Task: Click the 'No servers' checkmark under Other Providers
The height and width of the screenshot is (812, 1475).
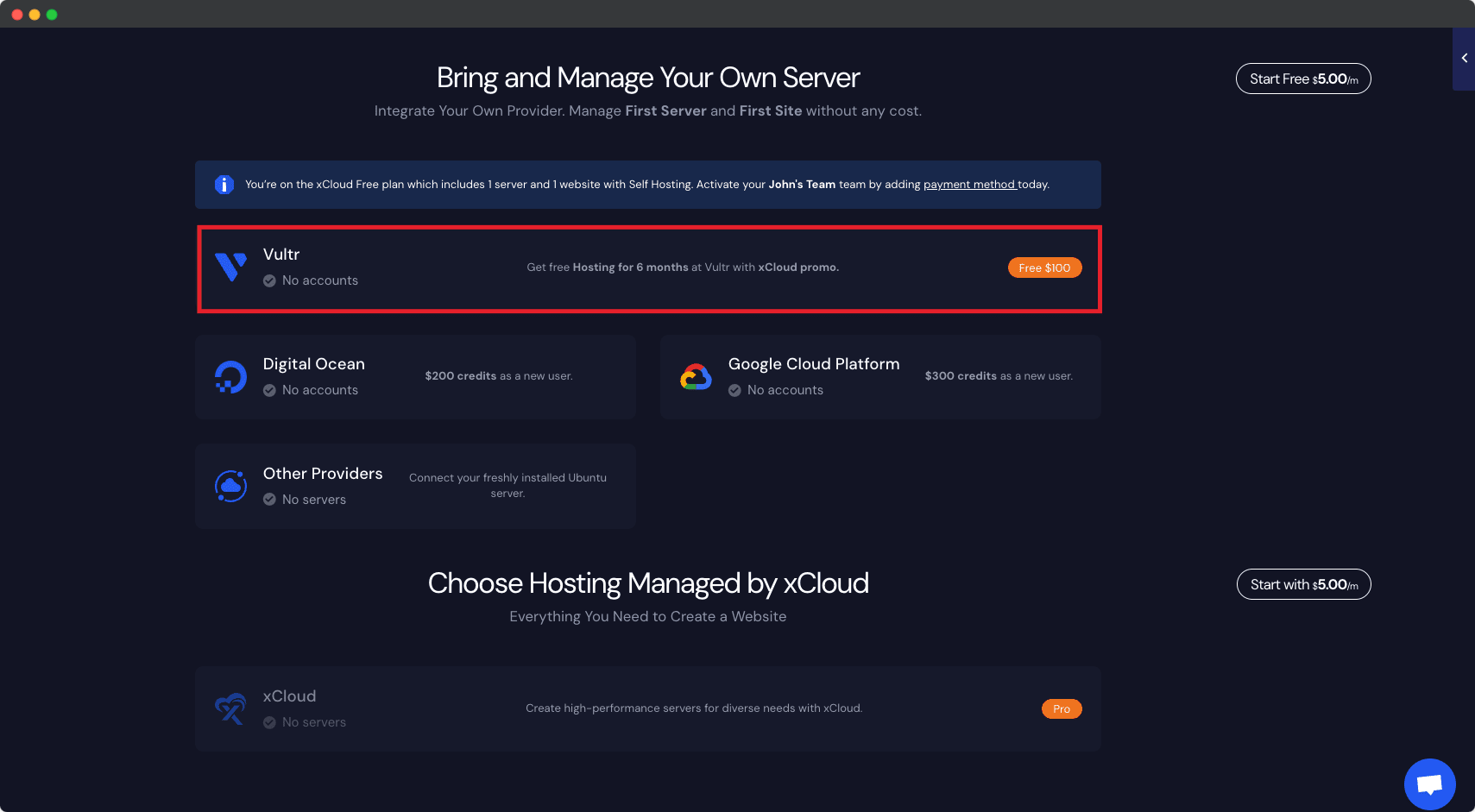Action: point(269,500)
